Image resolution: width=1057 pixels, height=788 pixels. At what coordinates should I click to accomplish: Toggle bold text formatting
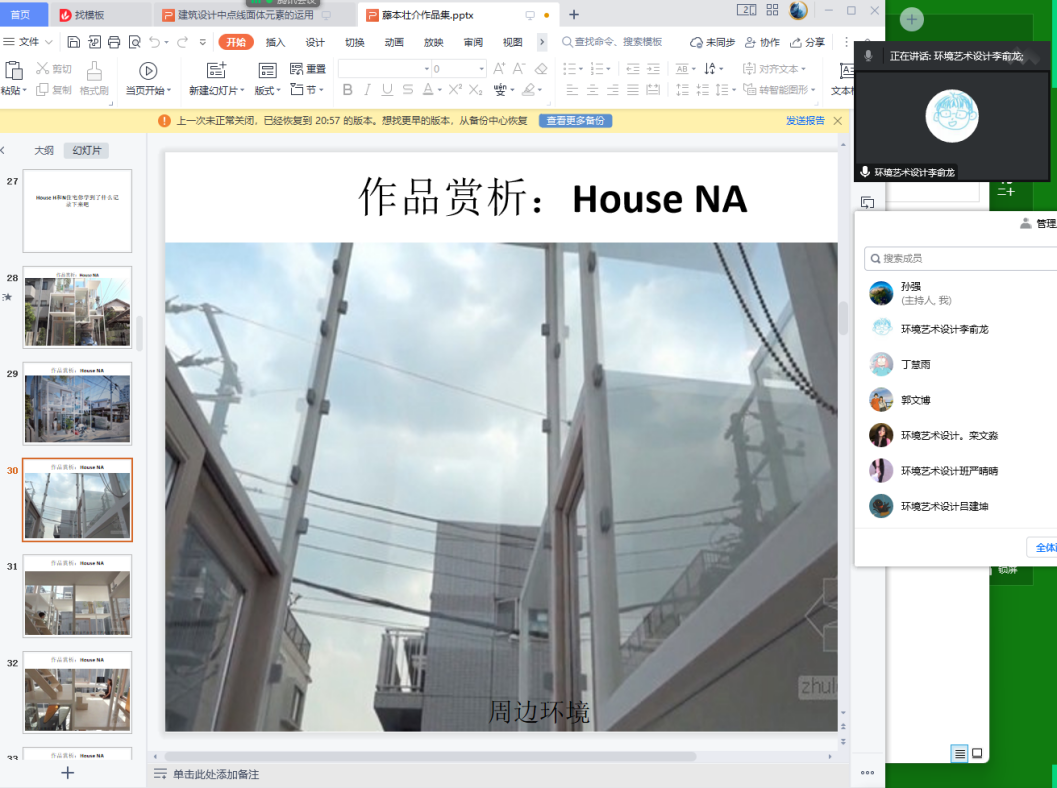pyautogui.click(x=345, y=90)
